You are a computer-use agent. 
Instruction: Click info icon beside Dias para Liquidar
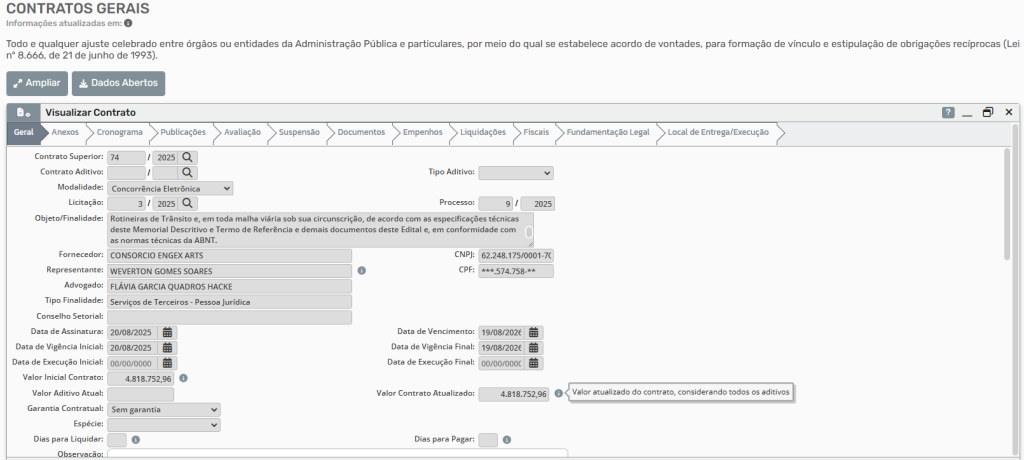tap(136, 440)
